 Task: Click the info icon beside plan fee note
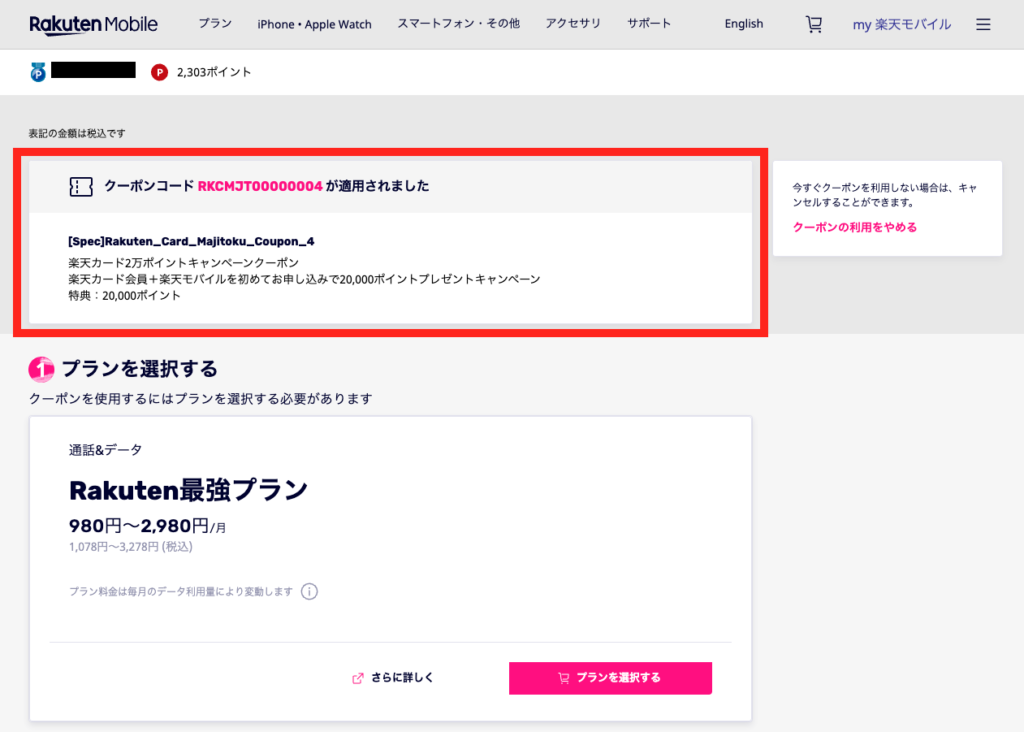point(309,592)
